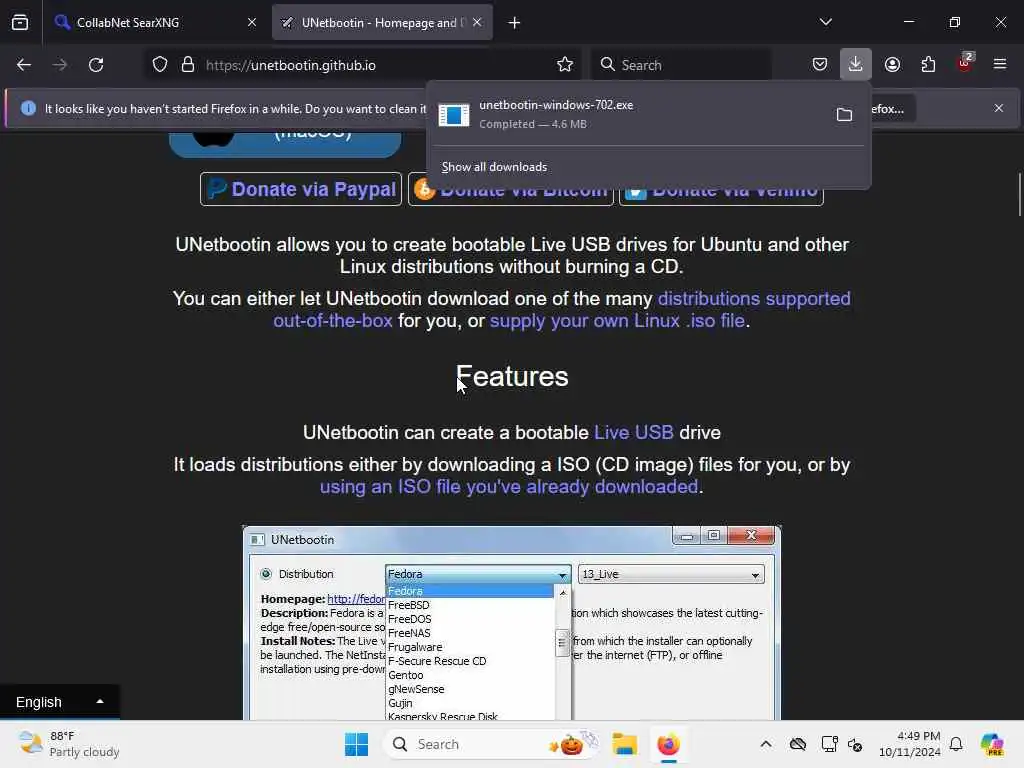Click the Gentoo entry in the screenshot list
Viewport: 1024px width, 768px height.
[406, 675]
